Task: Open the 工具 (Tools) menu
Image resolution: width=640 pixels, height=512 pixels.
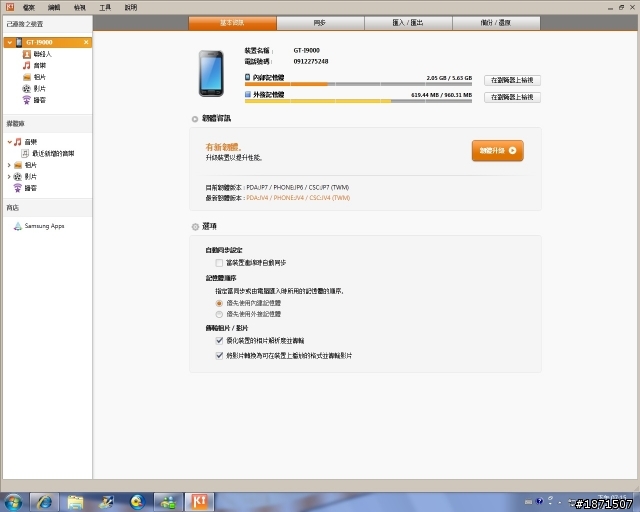Action: [105, 7]
